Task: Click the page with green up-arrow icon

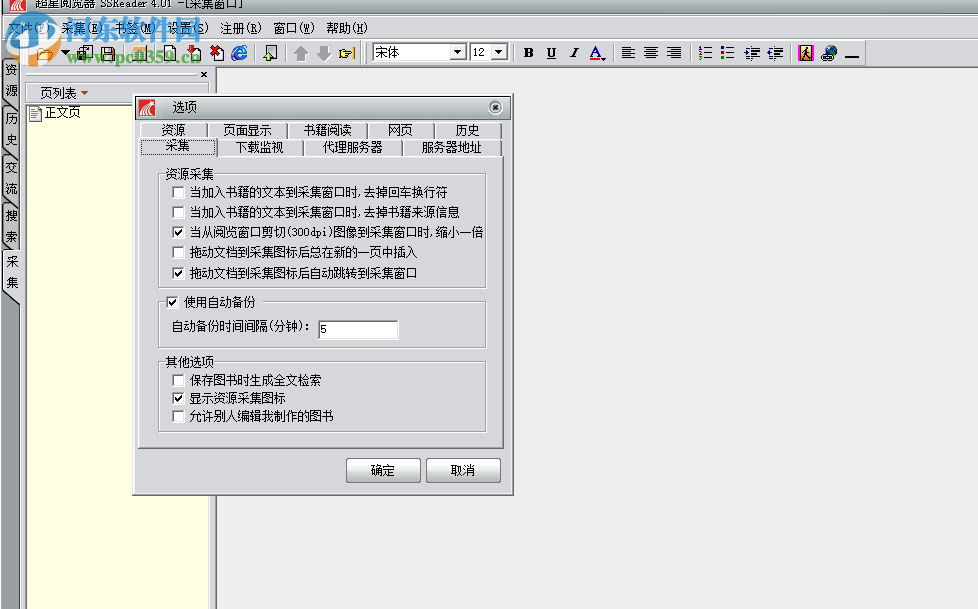Action: coord(270,53)
